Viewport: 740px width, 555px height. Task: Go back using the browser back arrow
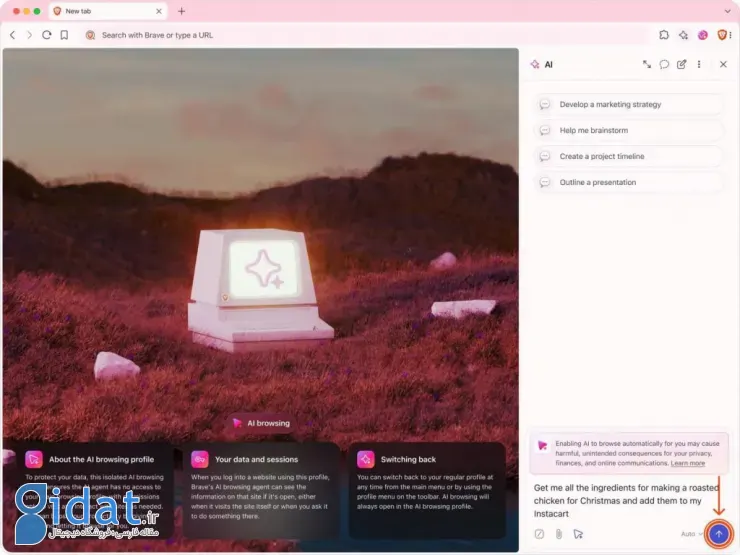(13, 35)
